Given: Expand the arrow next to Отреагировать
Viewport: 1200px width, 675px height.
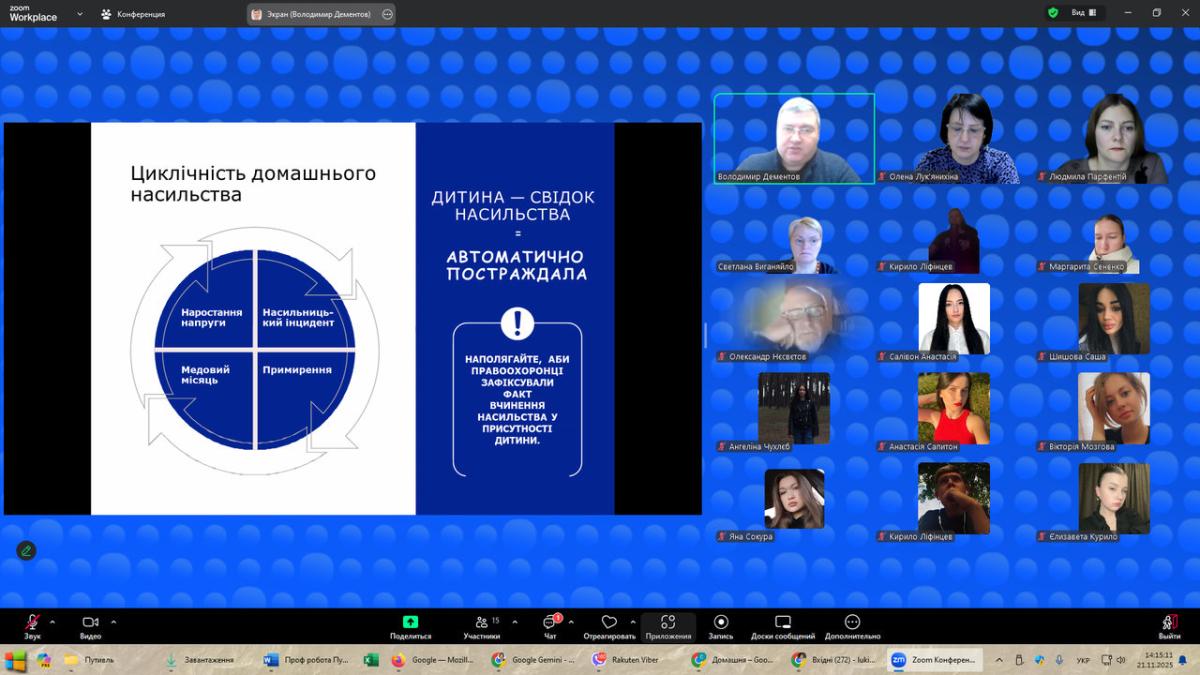Looking at the screenshot, I should (x=633, y=621).
